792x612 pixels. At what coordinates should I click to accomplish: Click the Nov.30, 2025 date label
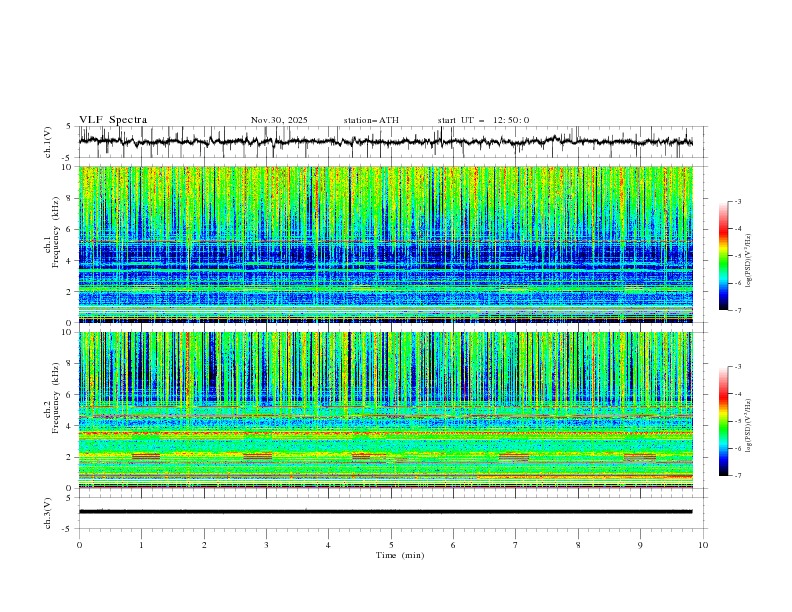279,120
